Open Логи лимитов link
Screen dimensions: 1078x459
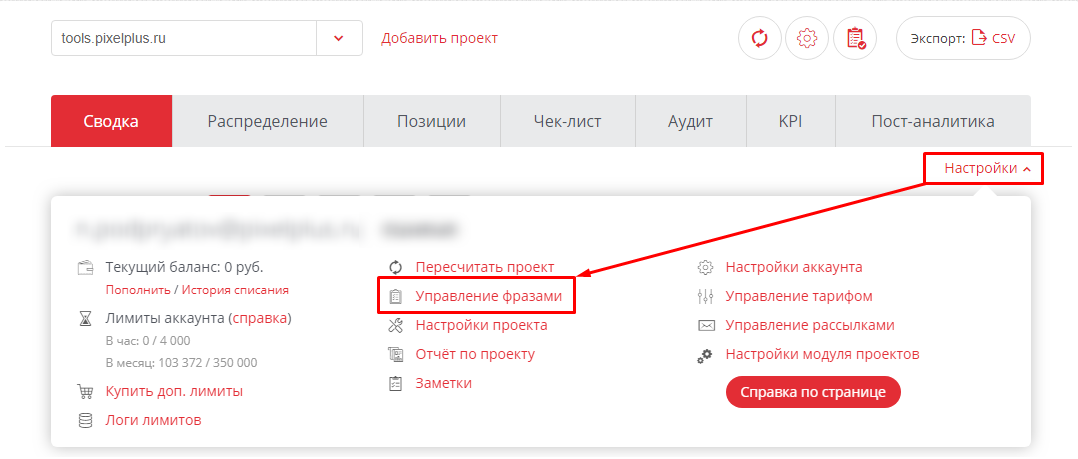(153, 420)
